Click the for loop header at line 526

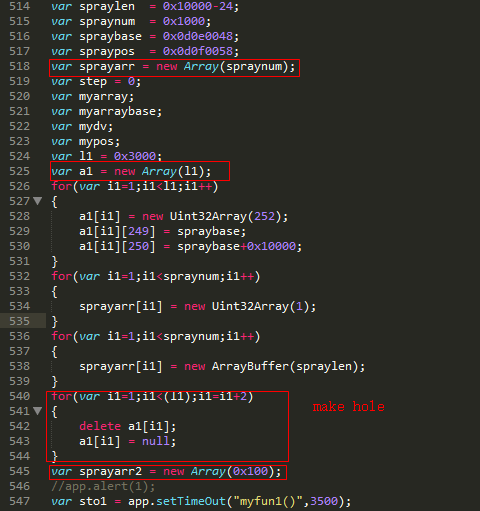click(x=135, y=186)
